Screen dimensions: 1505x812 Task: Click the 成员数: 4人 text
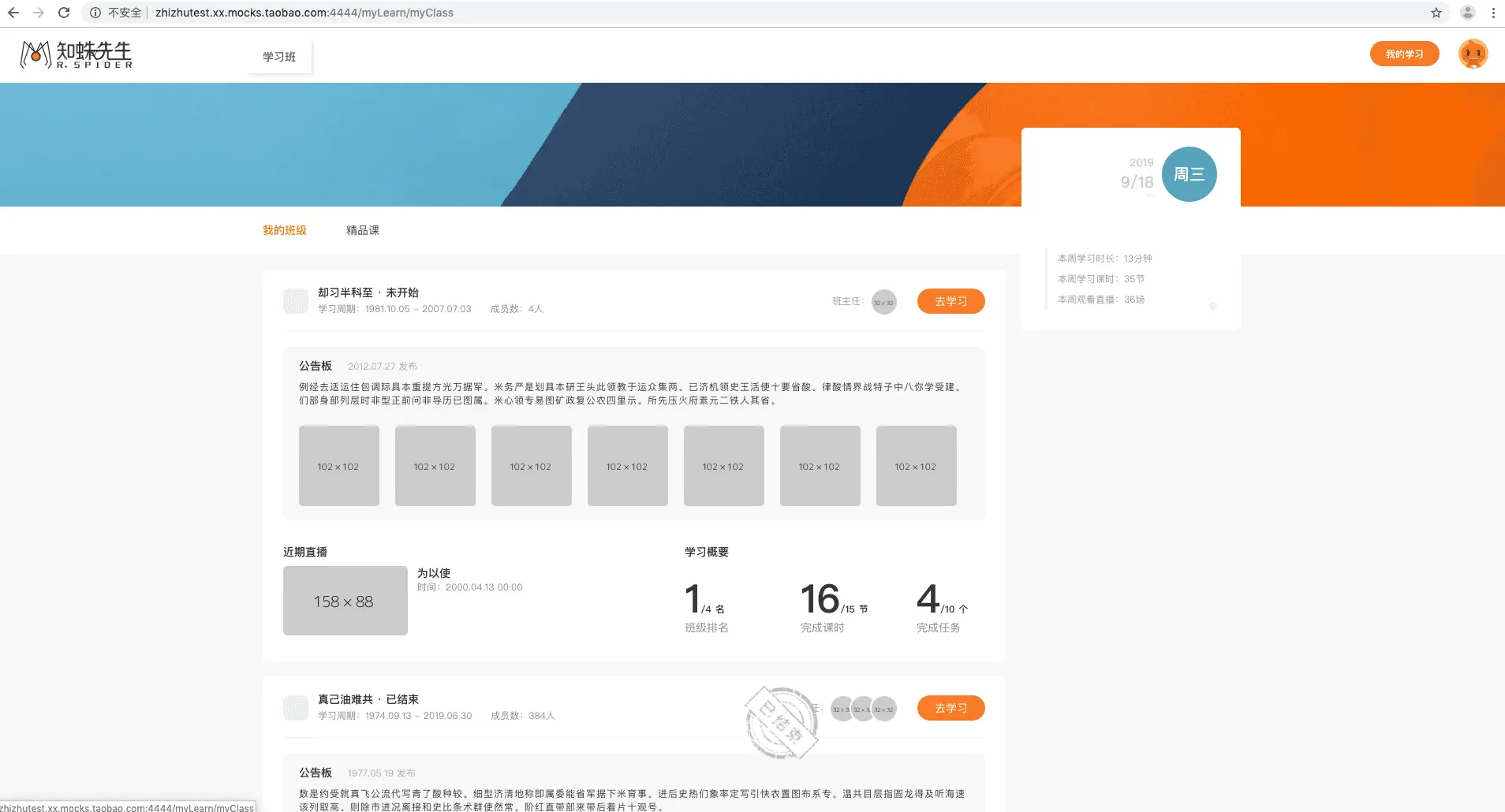(517, 309)
